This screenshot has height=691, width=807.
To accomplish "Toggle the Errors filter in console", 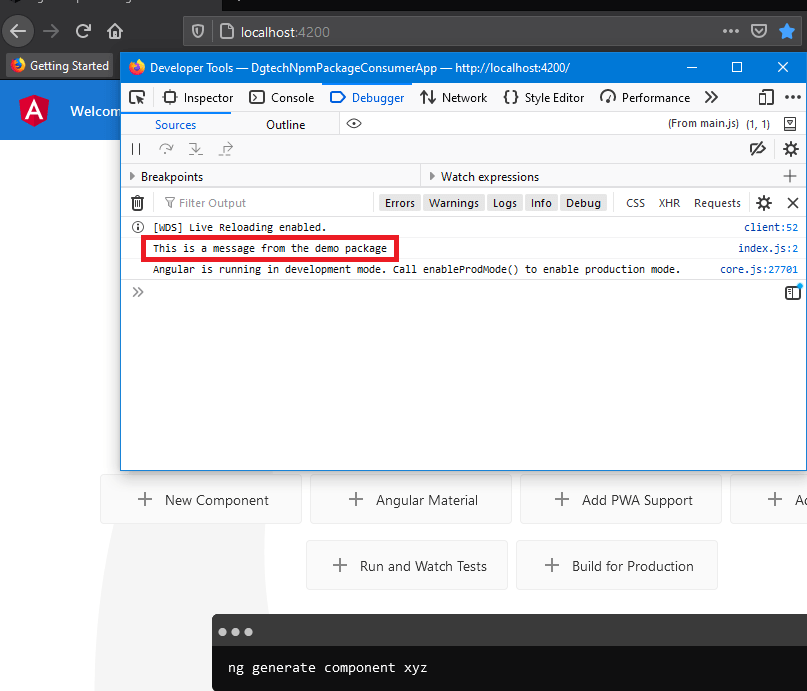I will [399, 203].
